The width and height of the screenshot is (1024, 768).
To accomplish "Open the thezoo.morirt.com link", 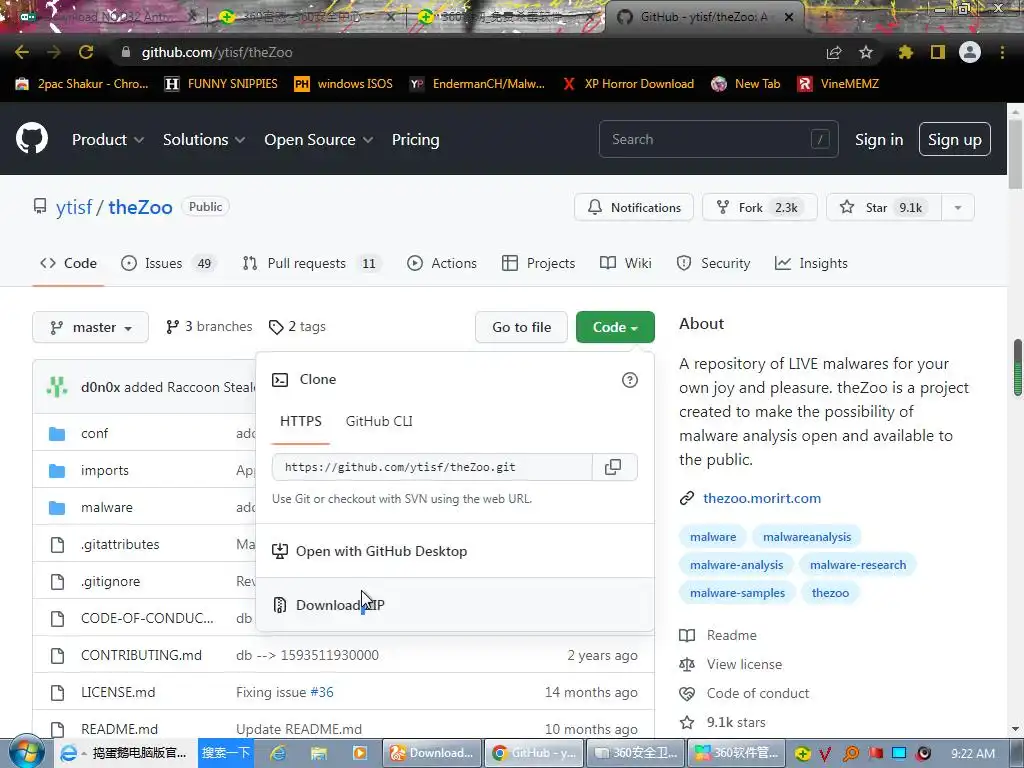I will coord(762,498).
